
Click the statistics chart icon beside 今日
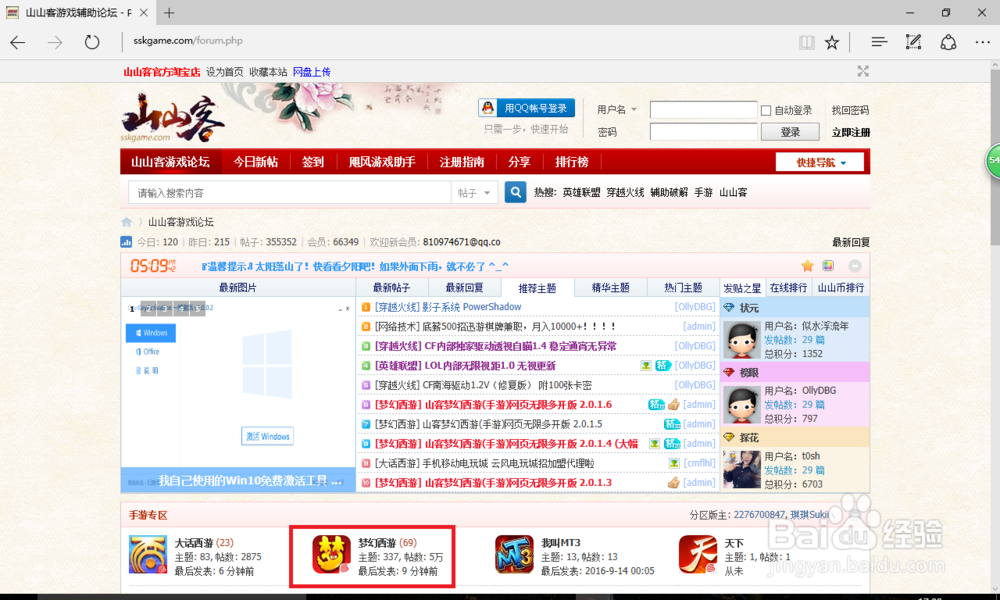point(126,242)
